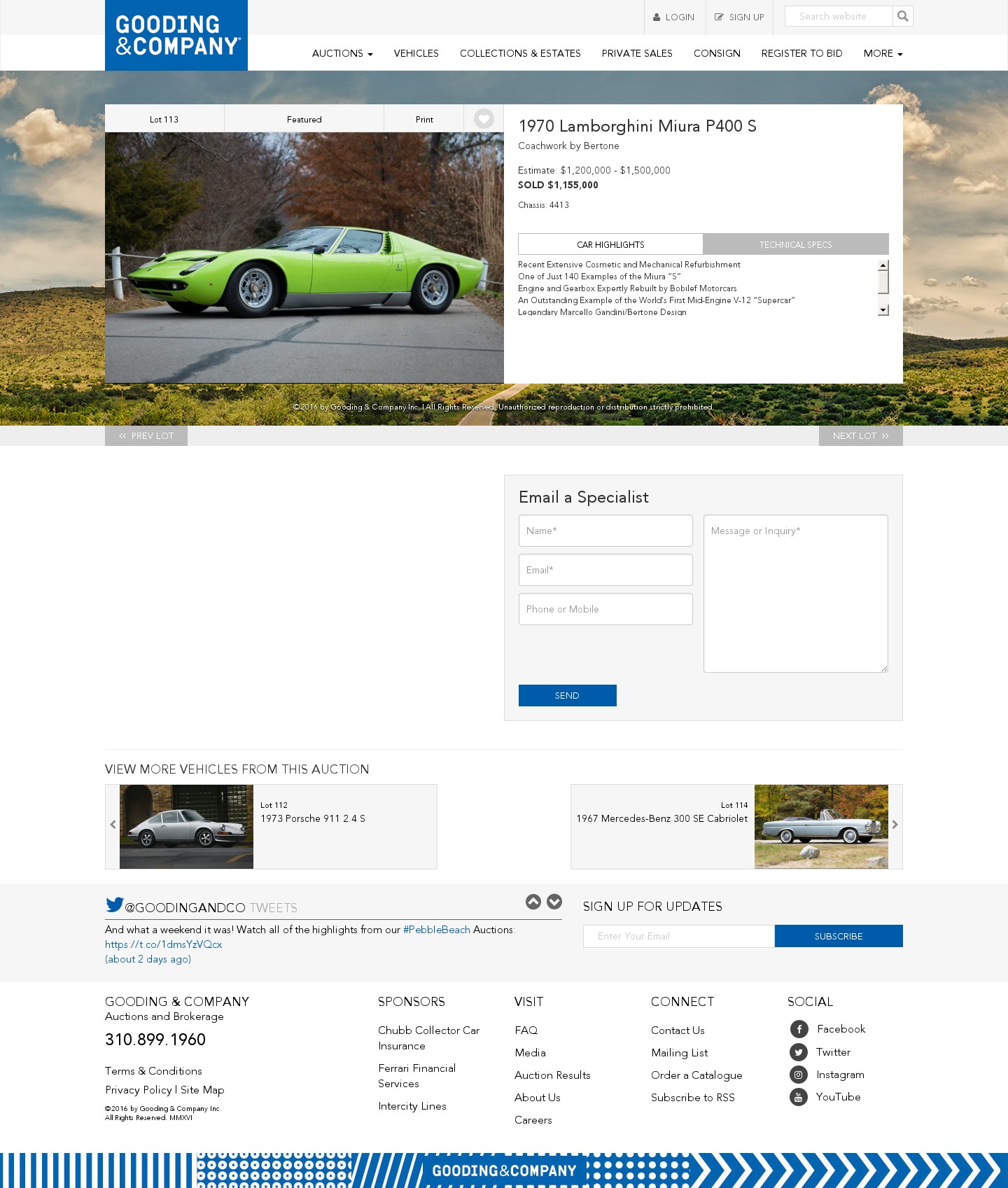Open the Instagram social icon
This screenshot has height=1188, width=1008.
coord(799,1075)
